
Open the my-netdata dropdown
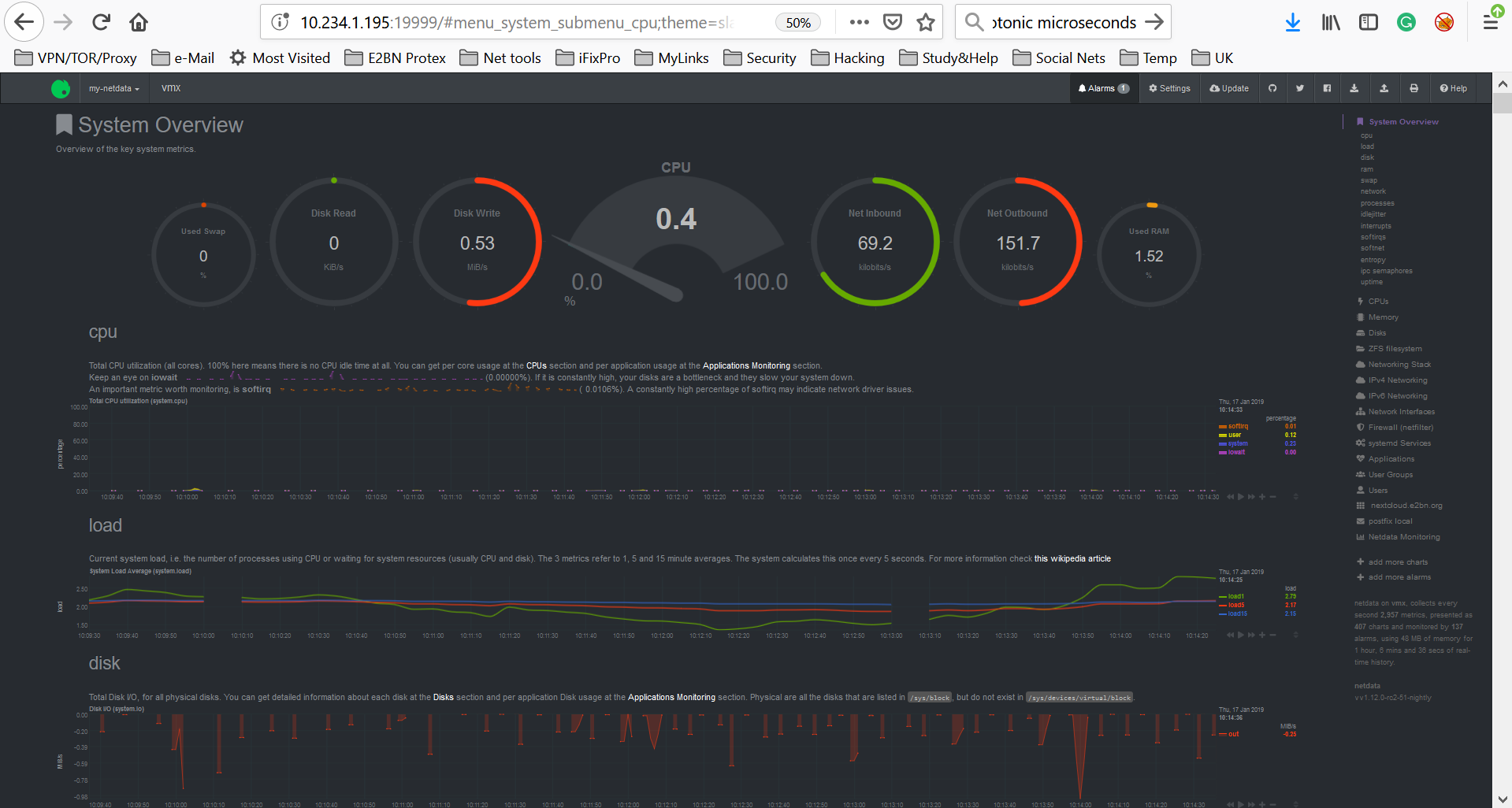[113, 88]
